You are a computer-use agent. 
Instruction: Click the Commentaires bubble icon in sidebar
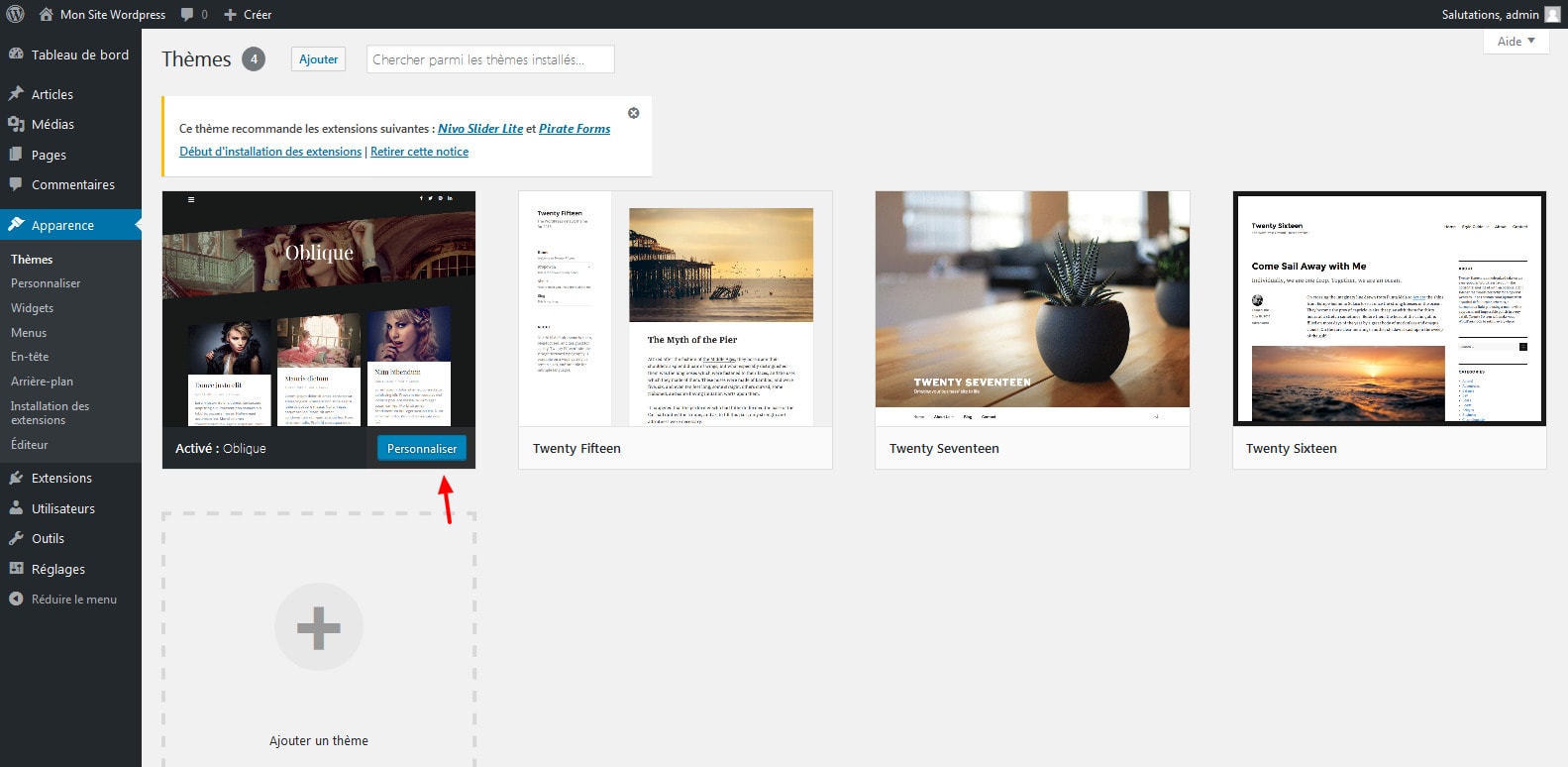click(16, 184)
